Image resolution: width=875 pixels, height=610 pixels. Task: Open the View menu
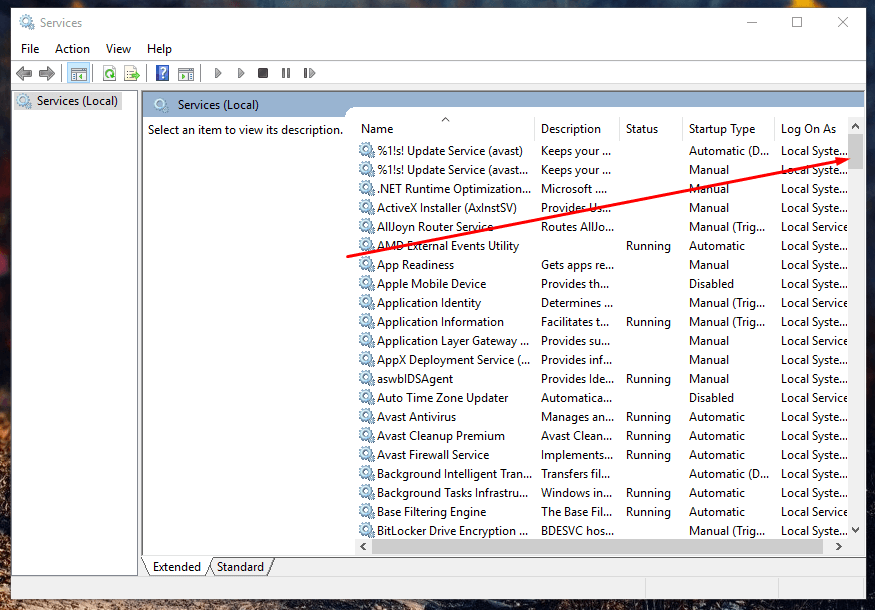click(118, 49)
